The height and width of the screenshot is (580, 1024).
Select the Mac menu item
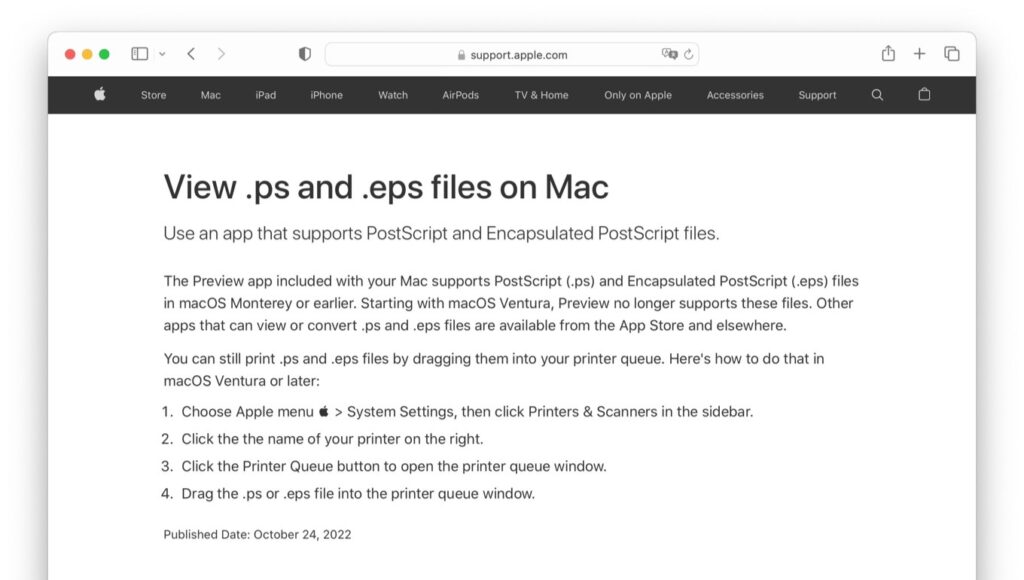coord(210,95)
